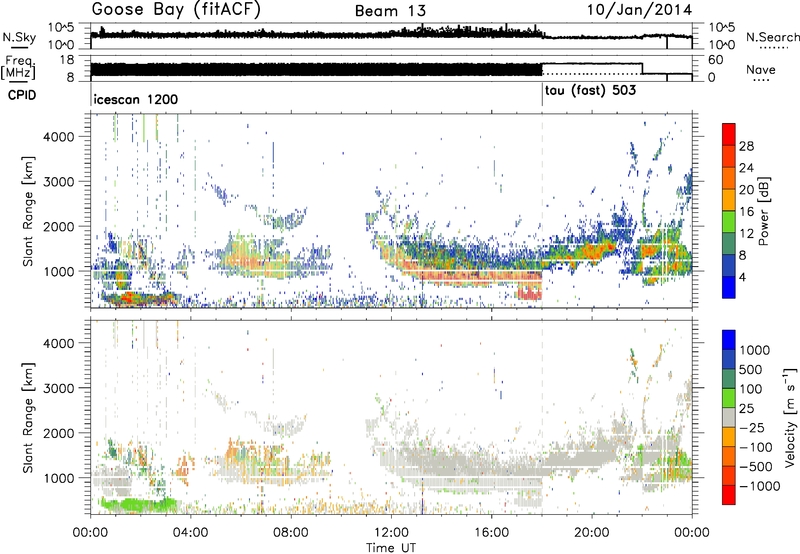The width and height of the screenshot is (800, 554).
Task: Pick the bright blue top segment of Velocity color bar
Action: pyautogui.click(x=729, y=340)
